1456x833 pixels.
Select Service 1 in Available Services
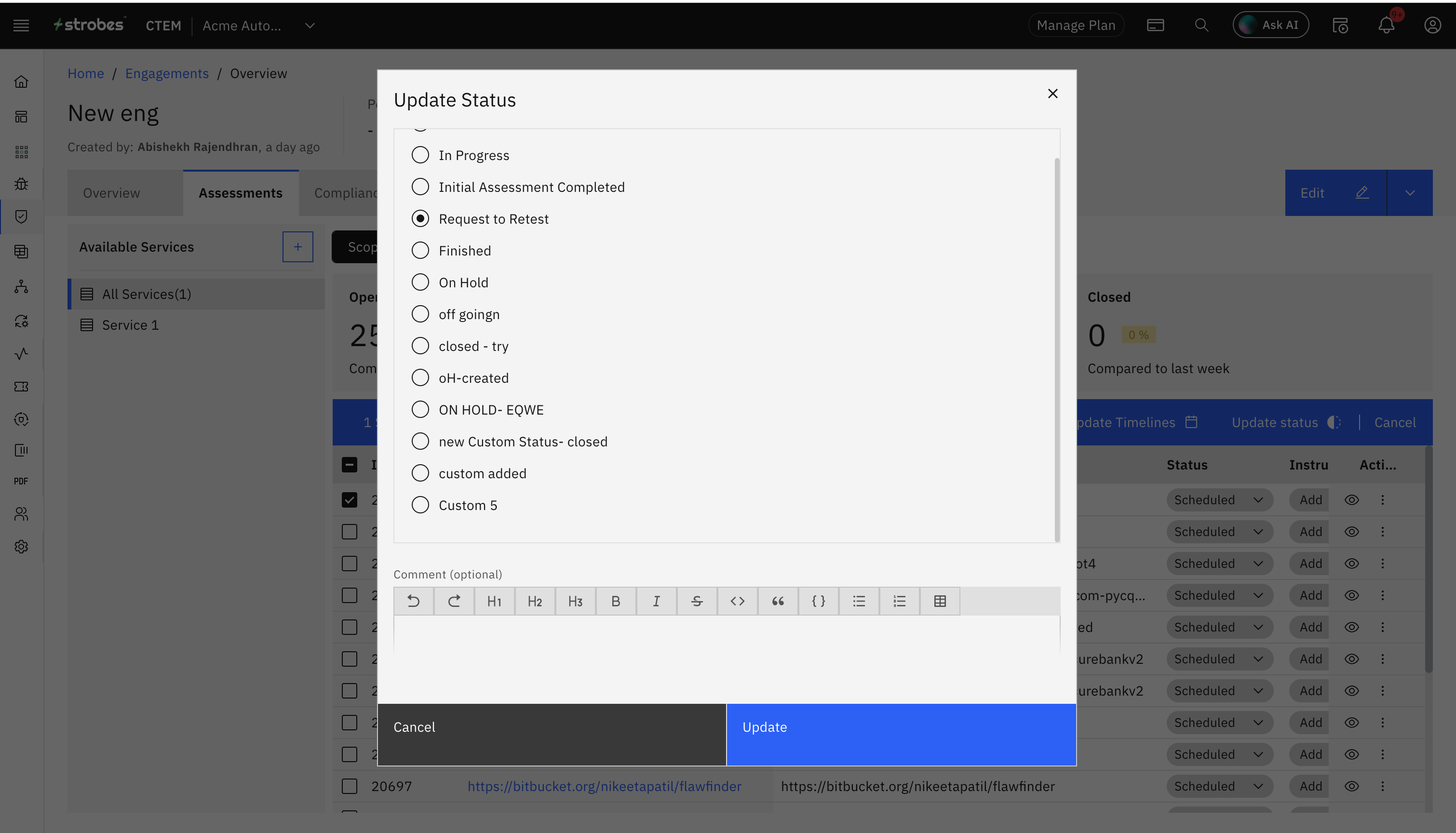130,325
